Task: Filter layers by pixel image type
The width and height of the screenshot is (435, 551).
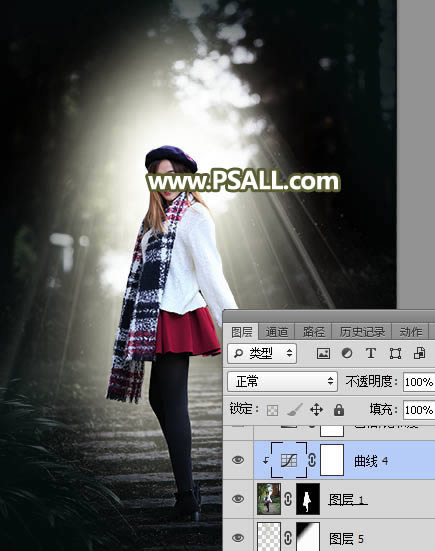Action: tap(323, 353)
